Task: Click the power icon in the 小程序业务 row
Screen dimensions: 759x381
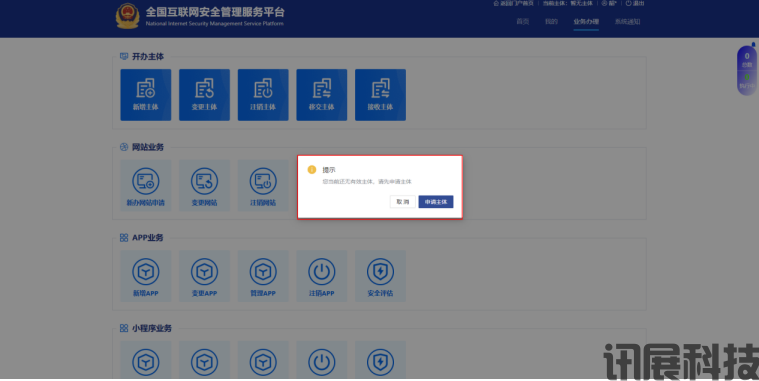Action: click(x=321, y=362)
